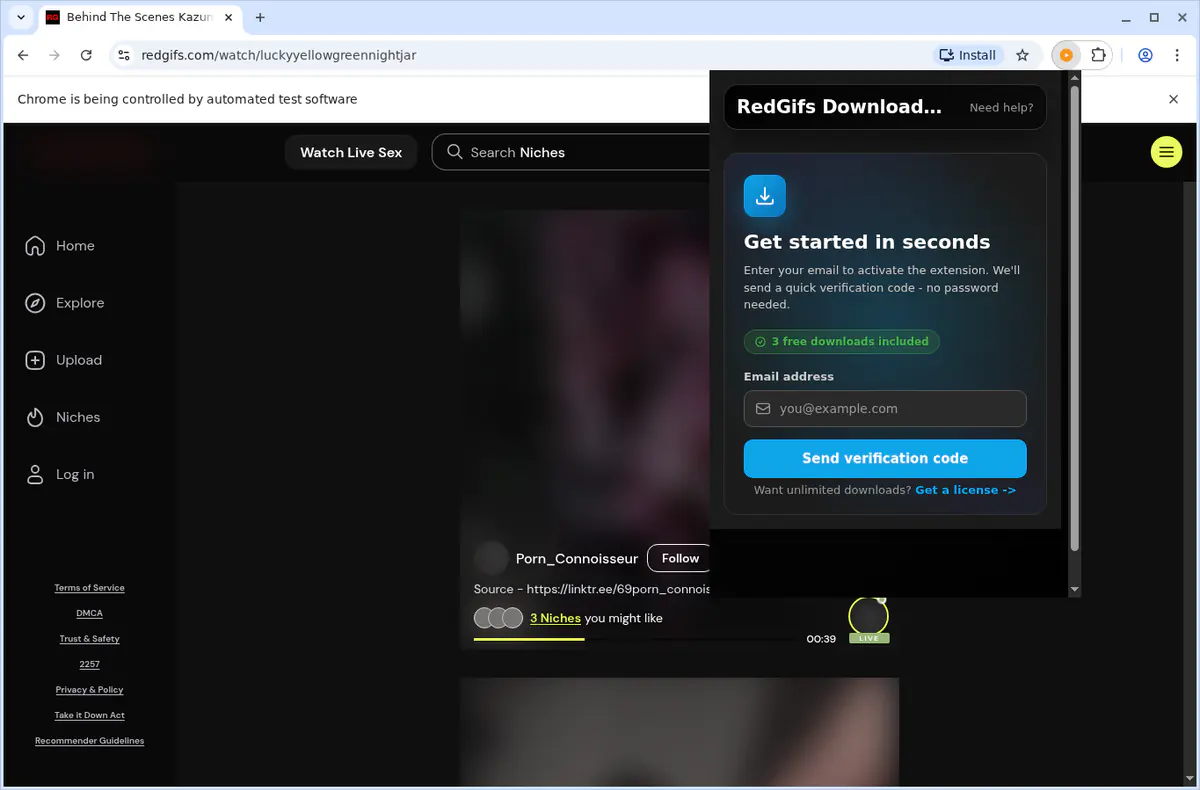Bookmark this page with the star icon
Screen dimensions: 1200x790
click(1022, 55)
